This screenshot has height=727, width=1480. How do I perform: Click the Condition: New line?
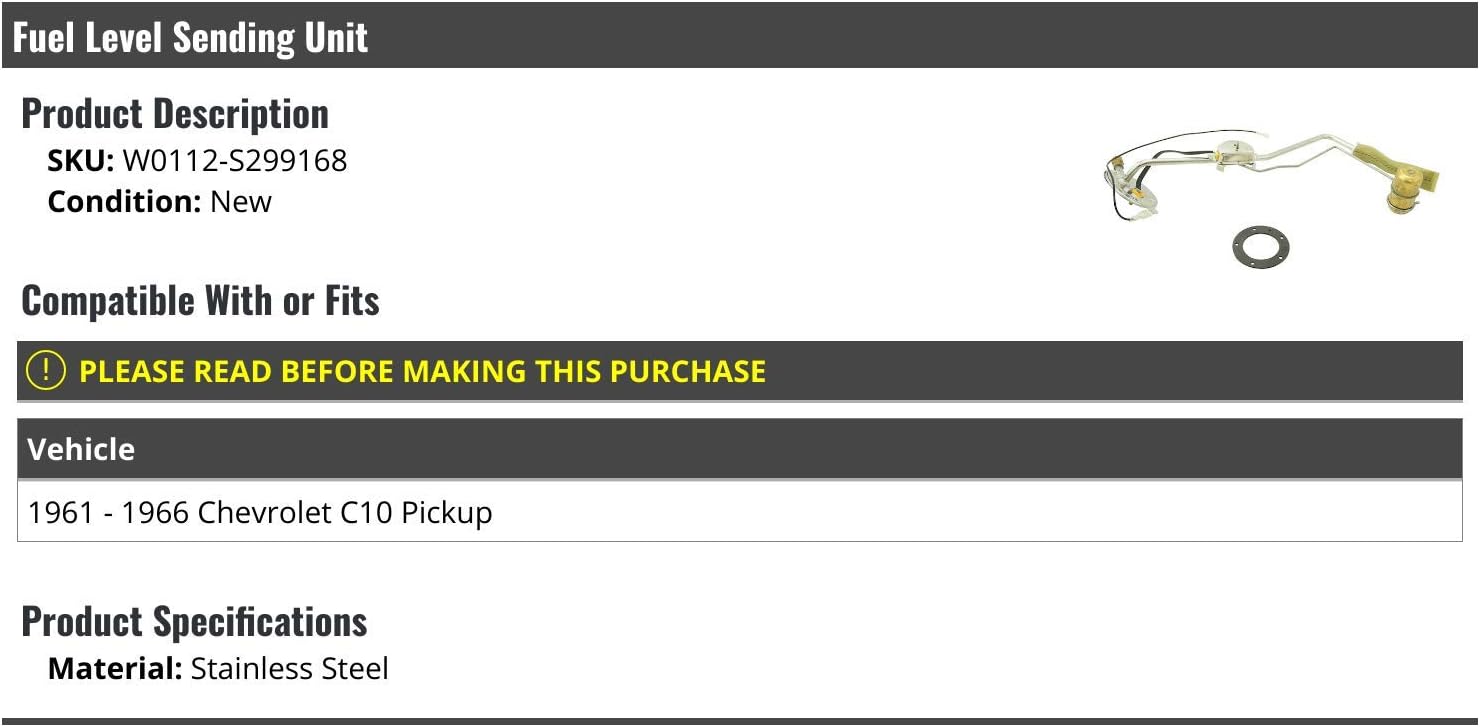[x=160, y=201]
